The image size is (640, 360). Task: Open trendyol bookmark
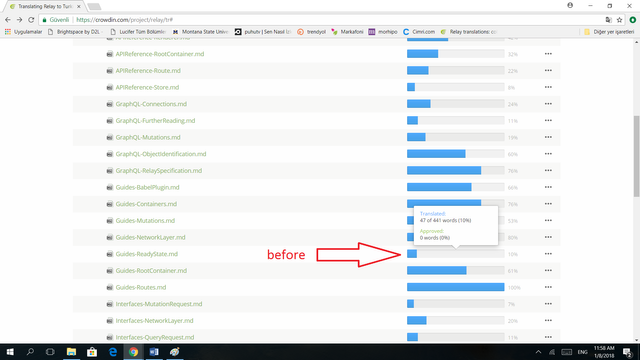click(x=311, y=31)
